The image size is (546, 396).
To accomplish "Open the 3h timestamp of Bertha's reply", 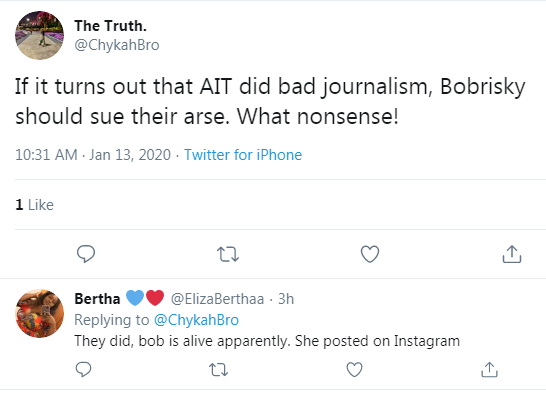I will tap(286, 299).
